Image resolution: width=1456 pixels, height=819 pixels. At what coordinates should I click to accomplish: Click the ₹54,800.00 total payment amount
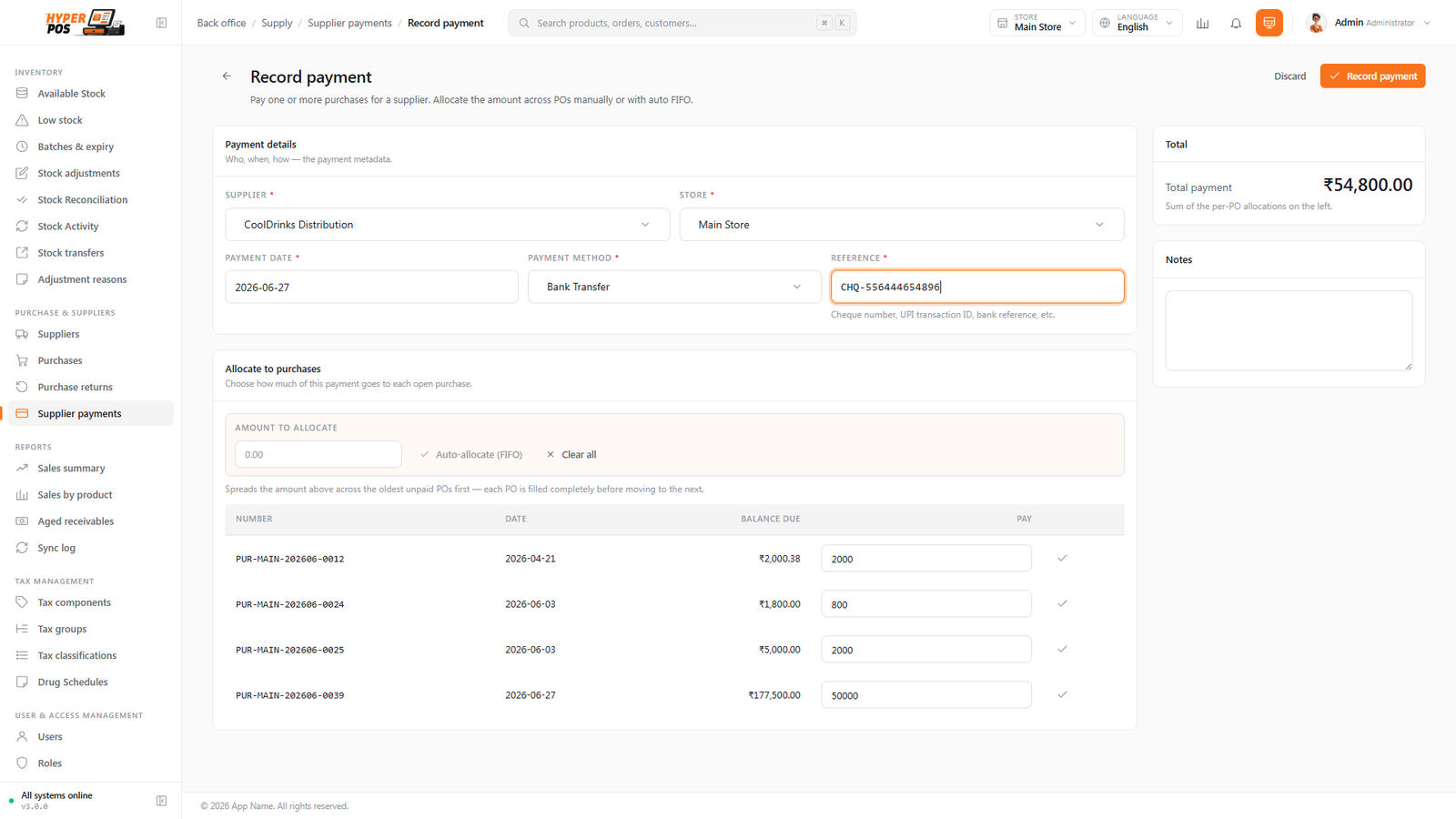click(1368, 185)
